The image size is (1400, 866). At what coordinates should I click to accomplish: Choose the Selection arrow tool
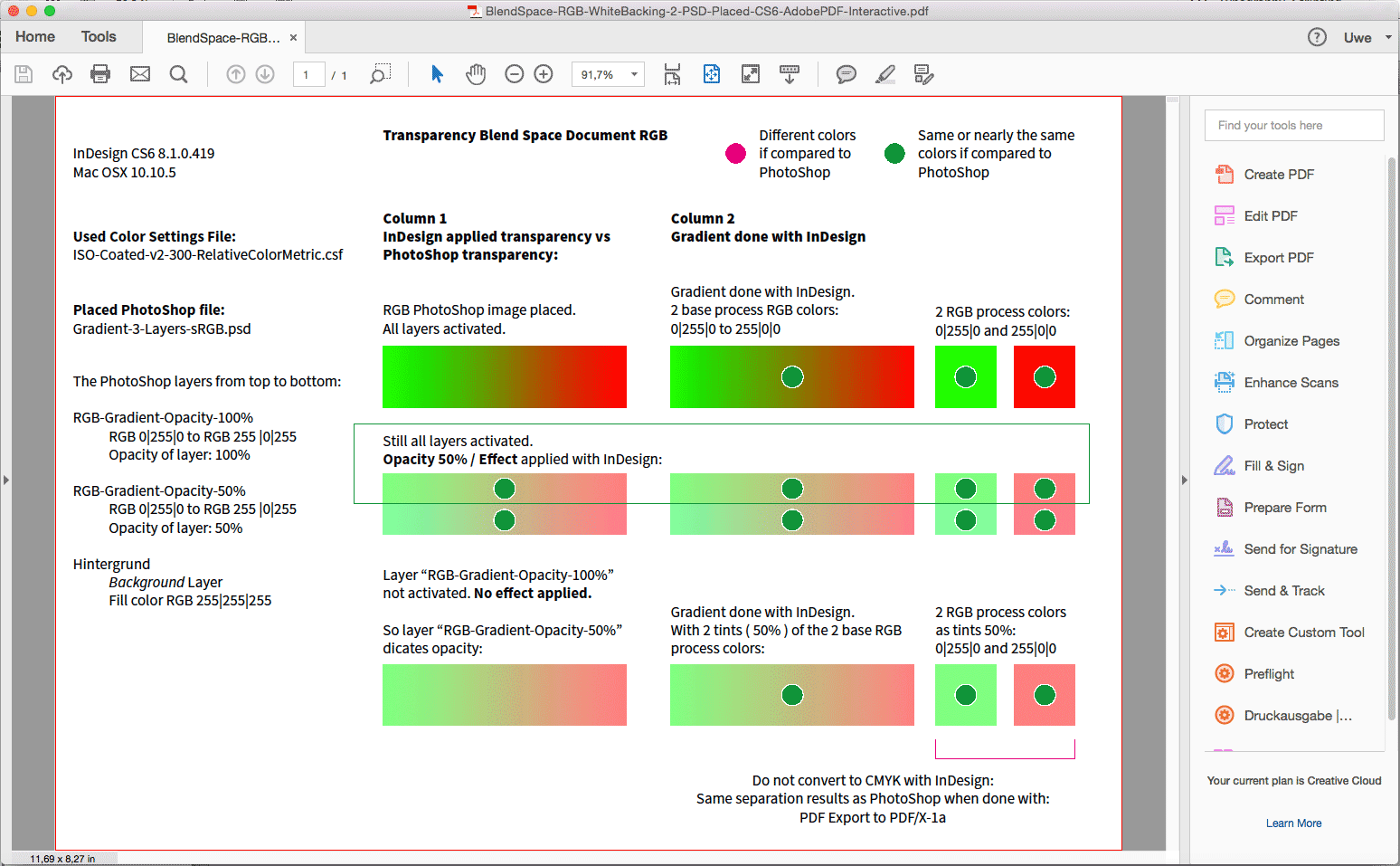[x=437, y=74]
